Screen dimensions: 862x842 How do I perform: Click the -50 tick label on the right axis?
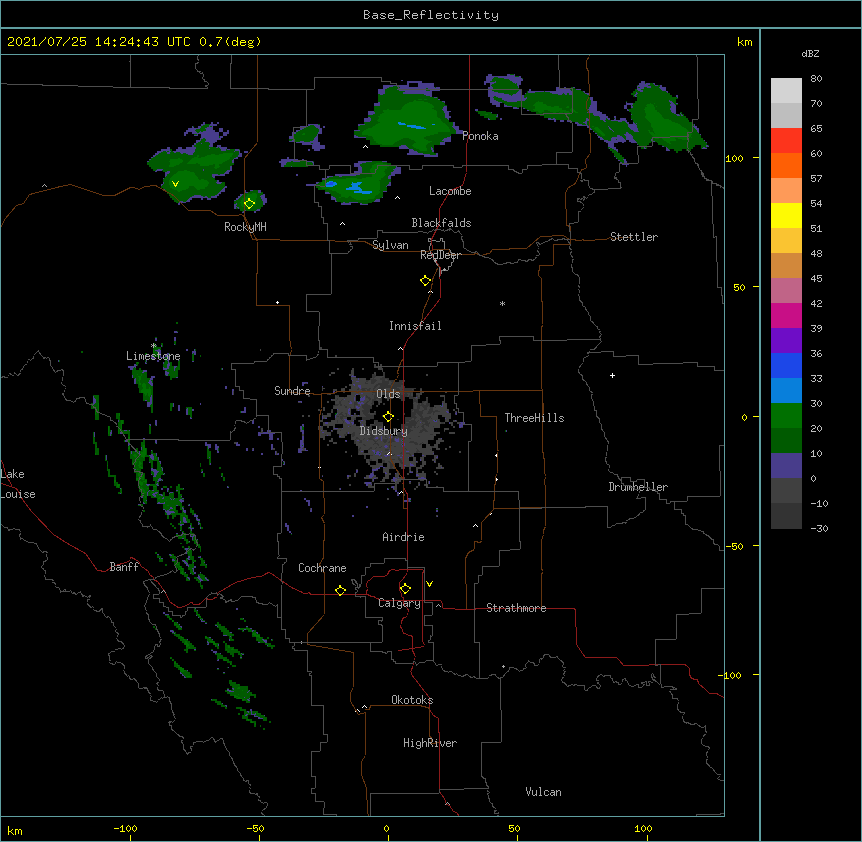(x=734, y=546)
